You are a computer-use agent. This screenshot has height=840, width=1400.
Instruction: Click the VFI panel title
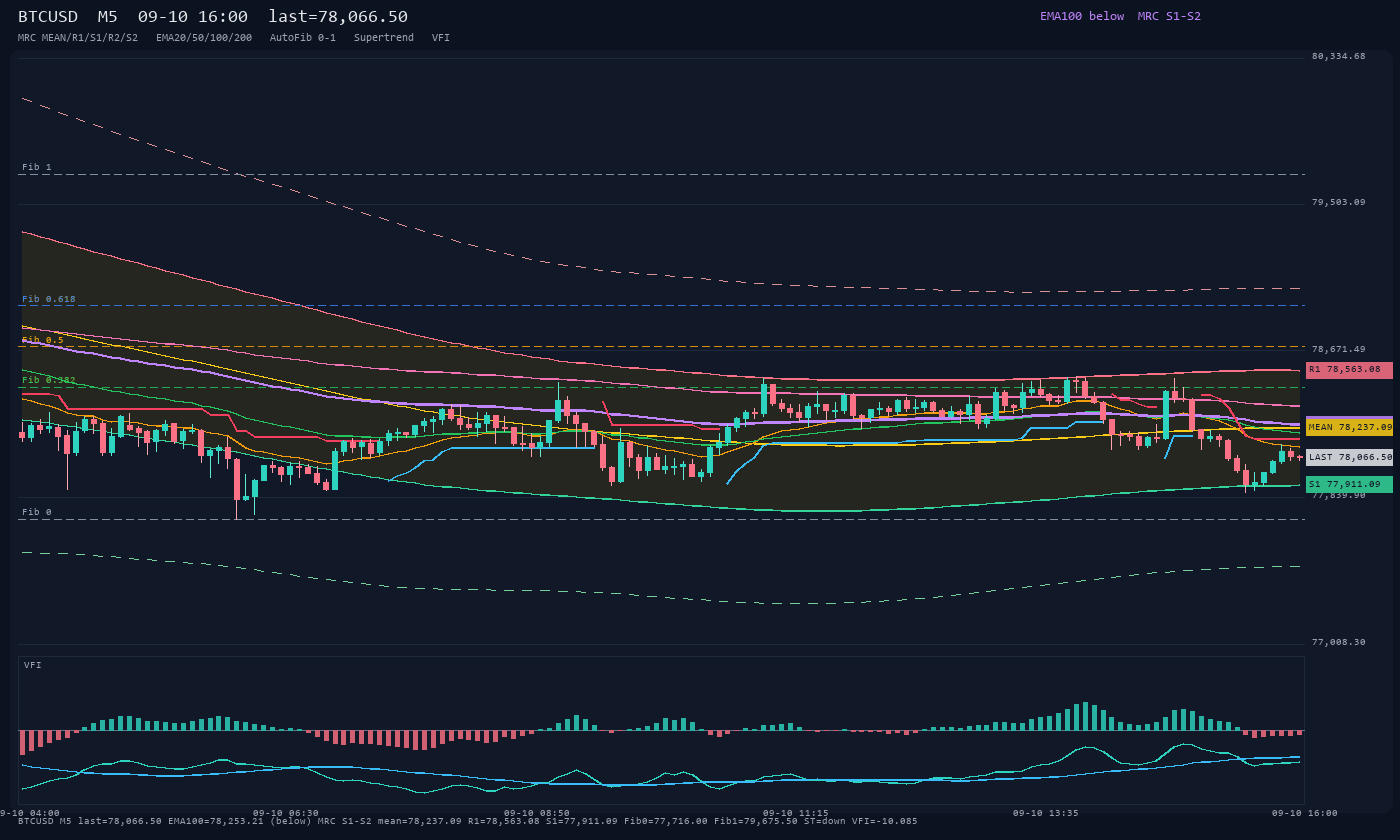33,665
